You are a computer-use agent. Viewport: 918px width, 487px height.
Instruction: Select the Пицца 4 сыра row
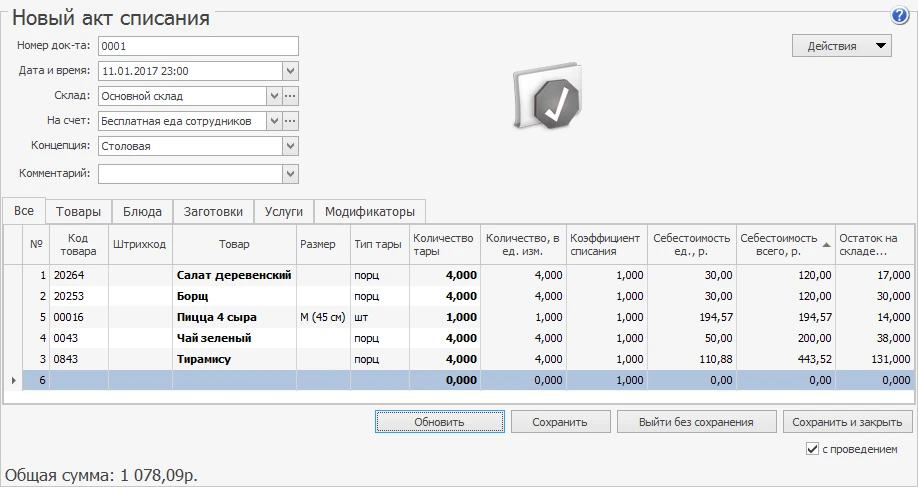(x=216, y=317)
